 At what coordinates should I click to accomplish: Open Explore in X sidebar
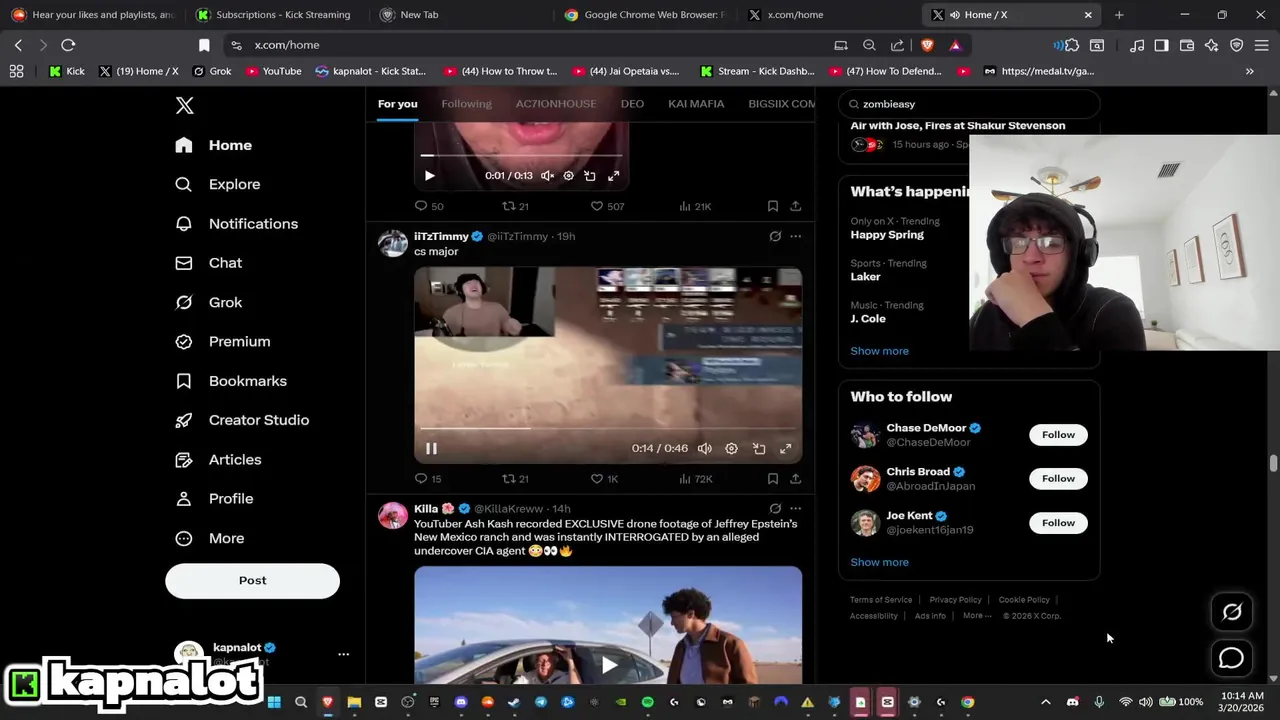point(217,184)
